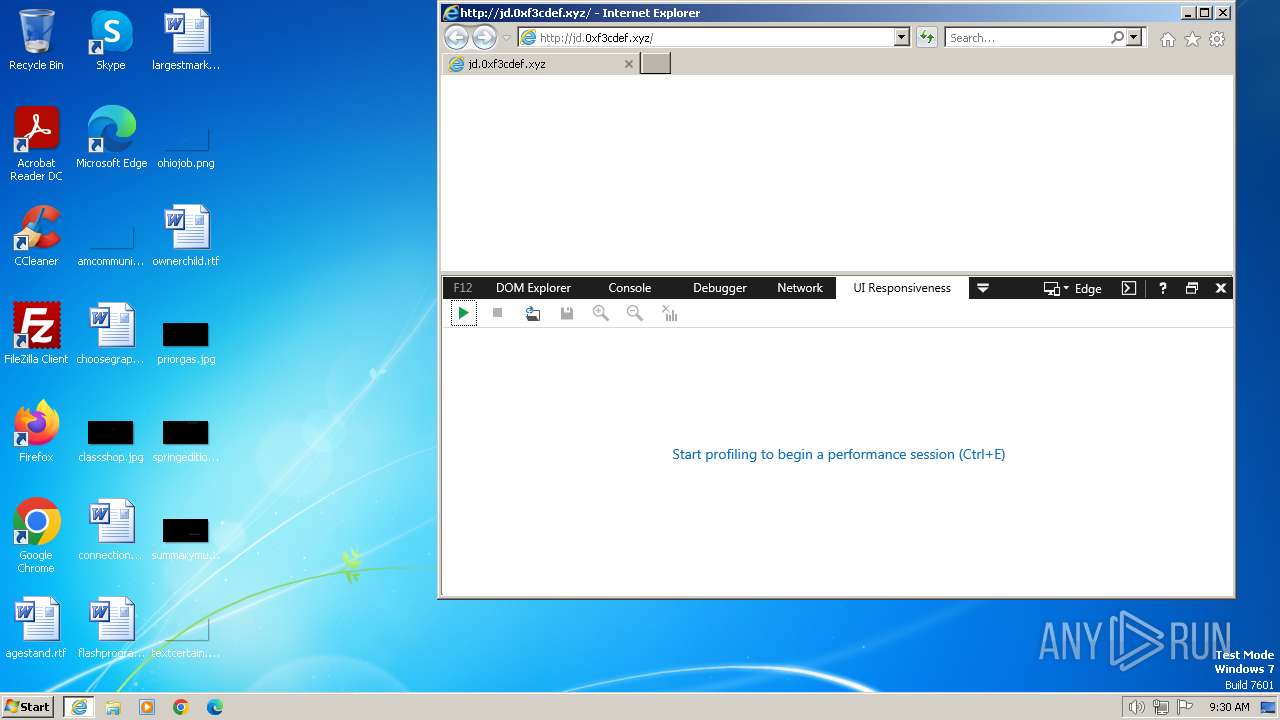Go to the IE home page icon

pyautogui.click(x=1167, y=39)
